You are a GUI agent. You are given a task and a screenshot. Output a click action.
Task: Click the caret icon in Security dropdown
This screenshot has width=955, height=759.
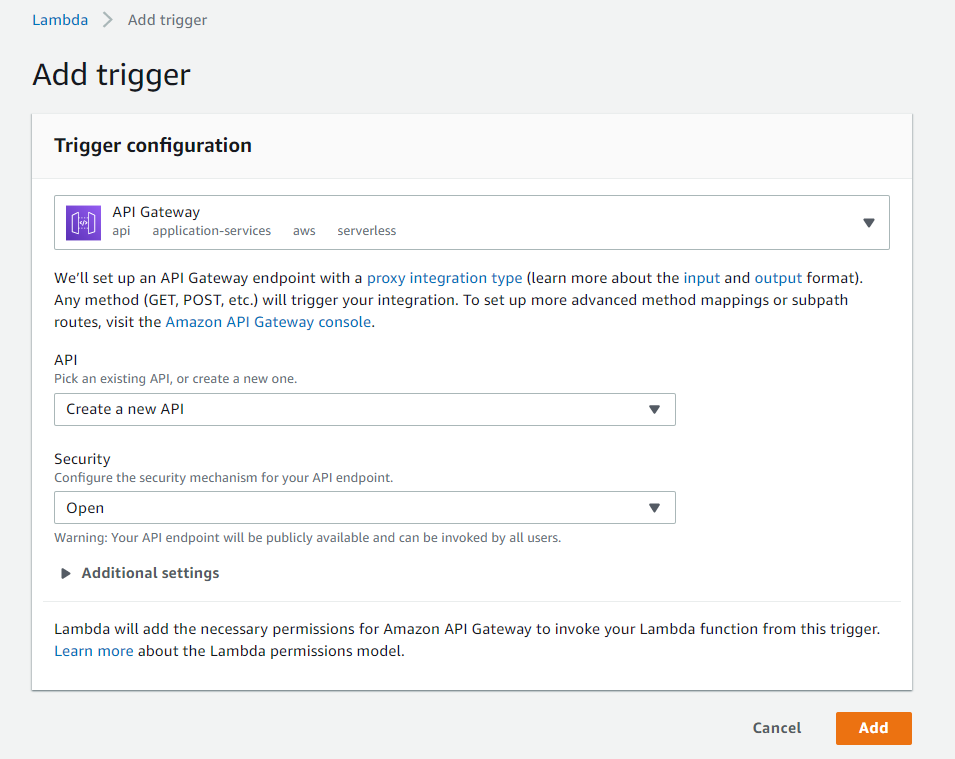pyautogui.click(x=654, y=508)
